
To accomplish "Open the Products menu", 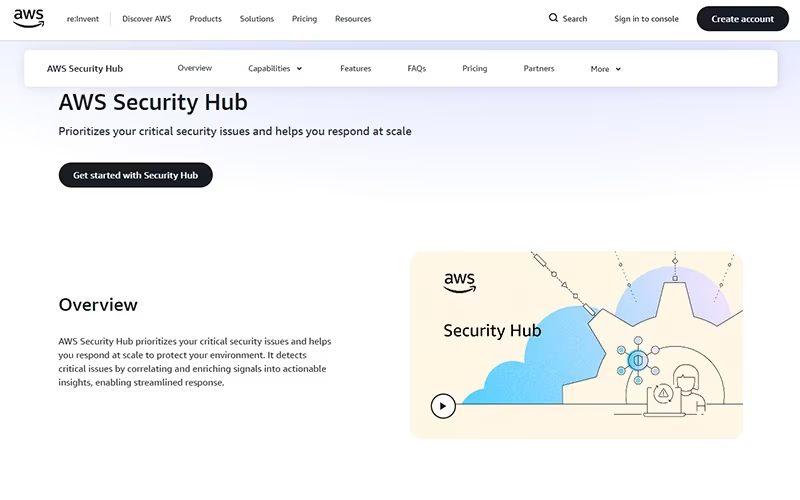I will coord(206,19).
